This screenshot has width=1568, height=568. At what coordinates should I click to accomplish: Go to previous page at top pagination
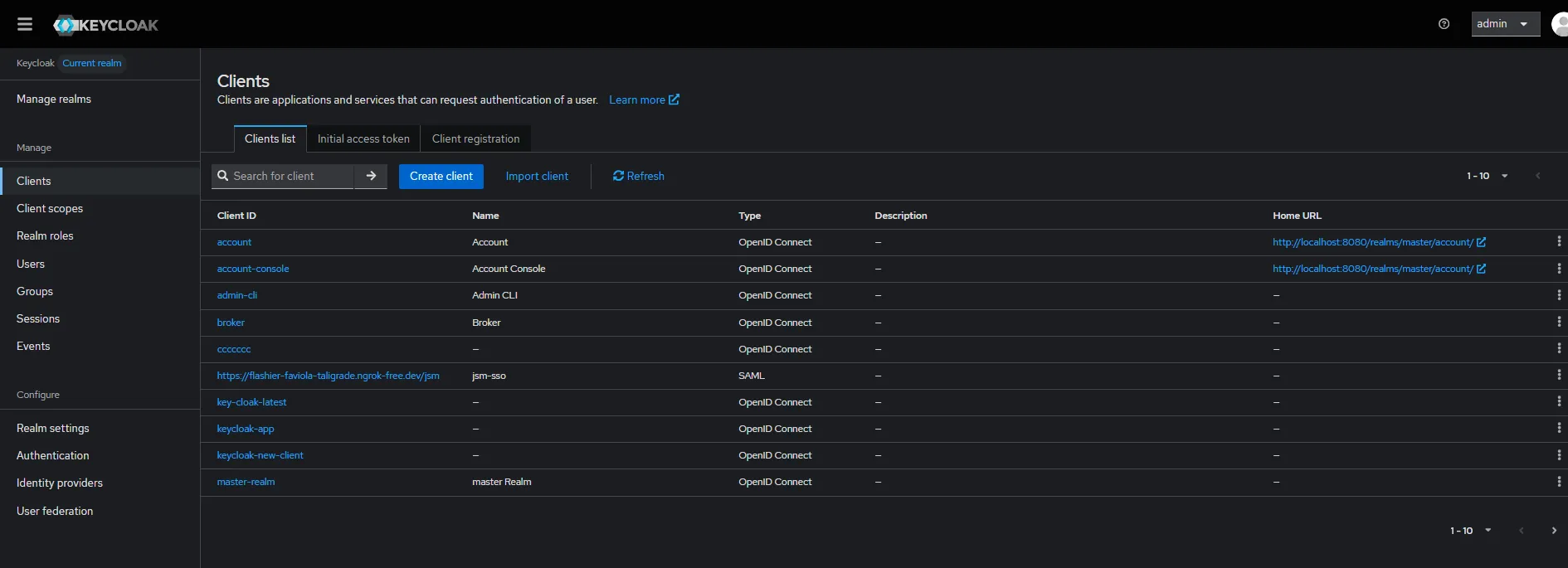coord(1537,176)
